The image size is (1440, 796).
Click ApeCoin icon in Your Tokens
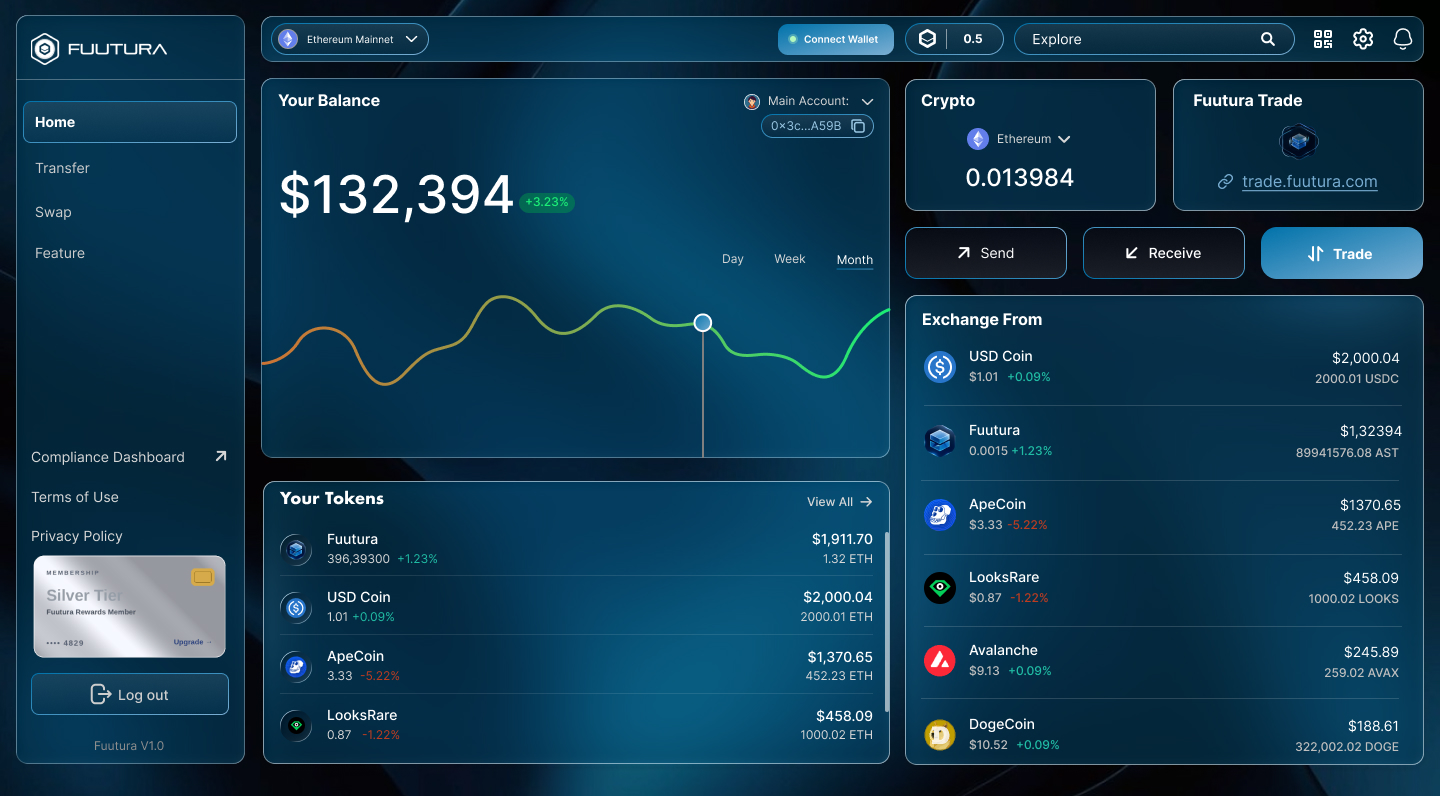coord(296,666)
